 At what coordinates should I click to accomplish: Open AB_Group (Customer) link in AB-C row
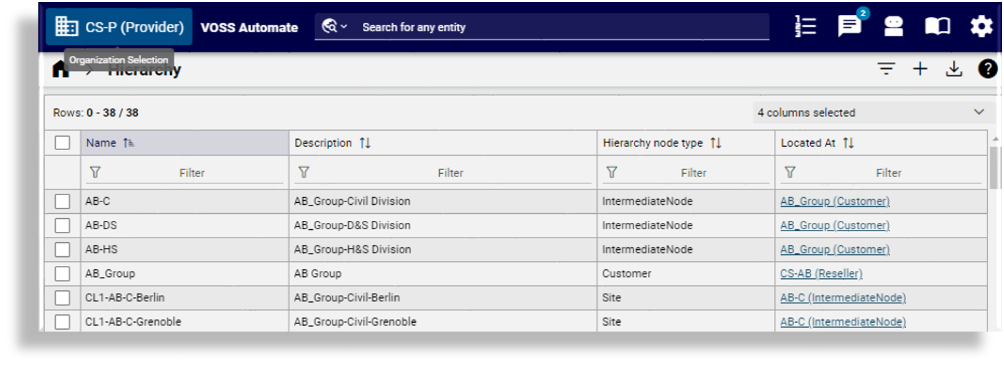coord(835,202)
